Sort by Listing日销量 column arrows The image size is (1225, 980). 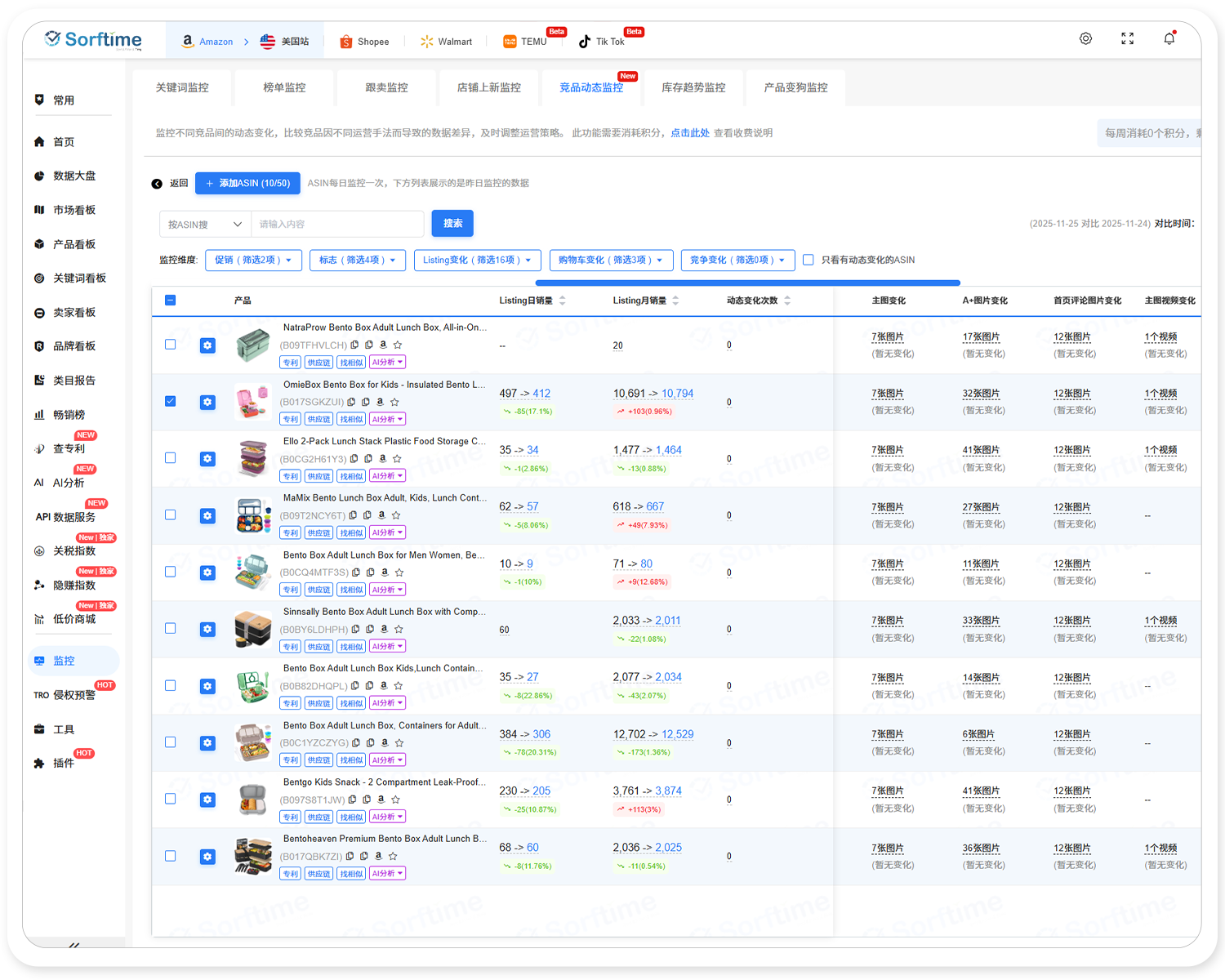tap(563, 301)
